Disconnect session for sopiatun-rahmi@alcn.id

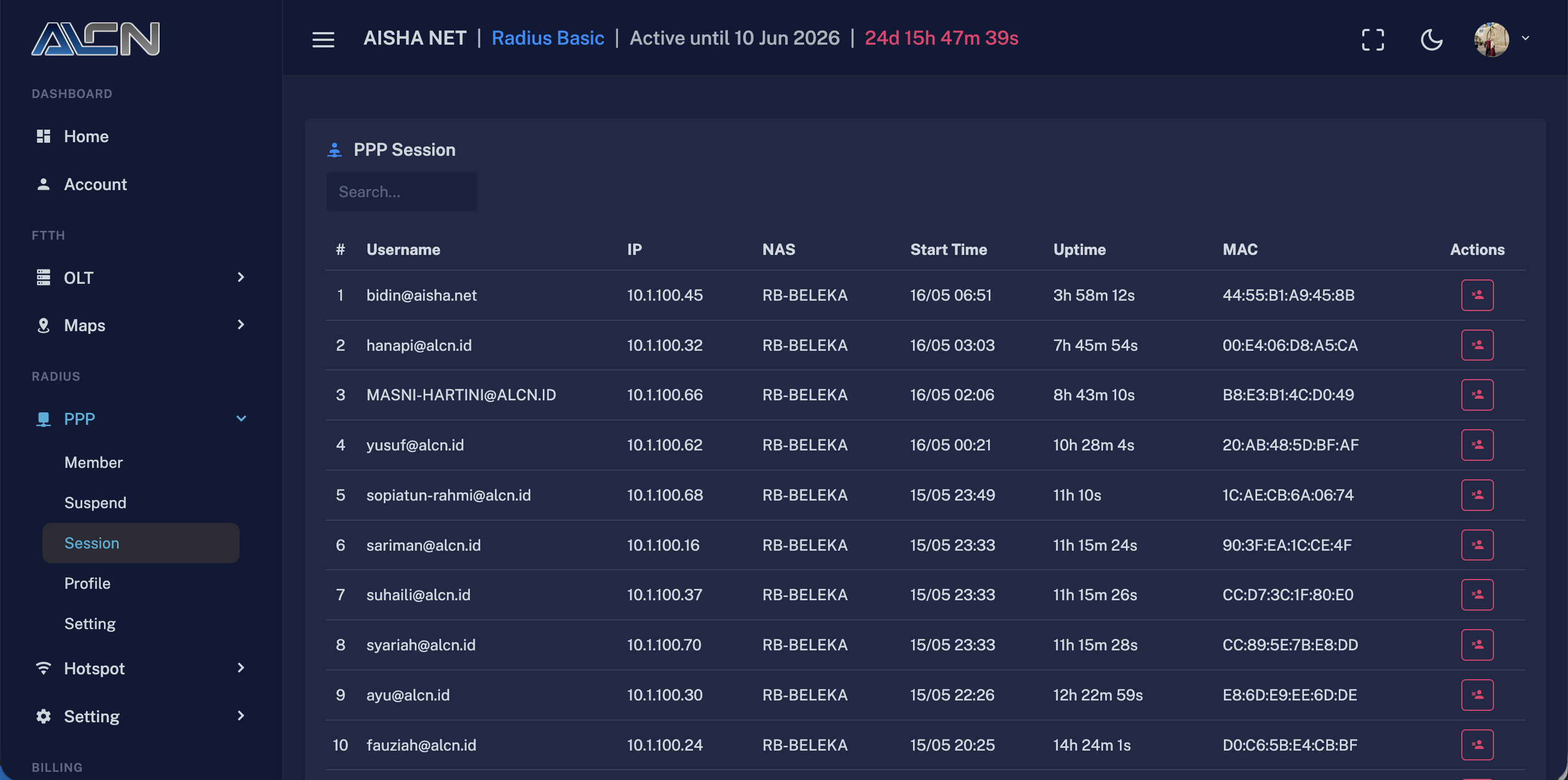pyautogui.click(x=1477, y=495)
